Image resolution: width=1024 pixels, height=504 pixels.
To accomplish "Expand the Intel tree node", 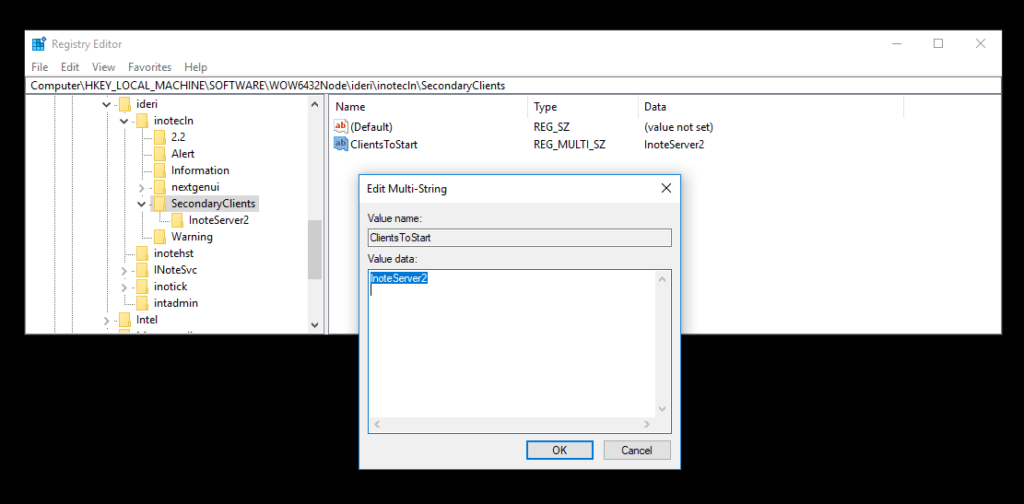I will click(106, 320).
